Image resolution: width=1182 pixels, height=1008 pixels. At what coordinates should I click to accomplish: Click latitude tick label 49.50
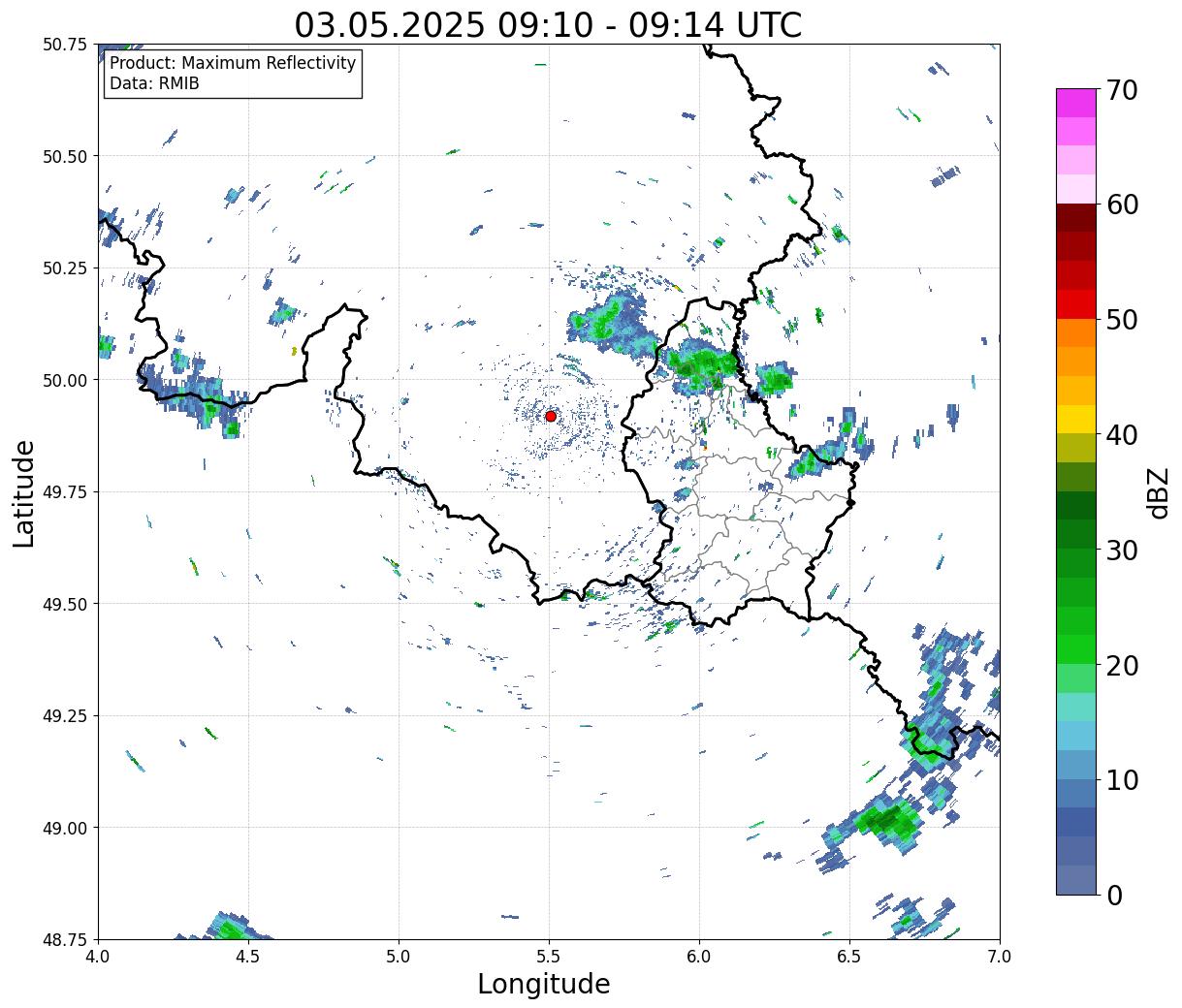[x=65, y=604]
